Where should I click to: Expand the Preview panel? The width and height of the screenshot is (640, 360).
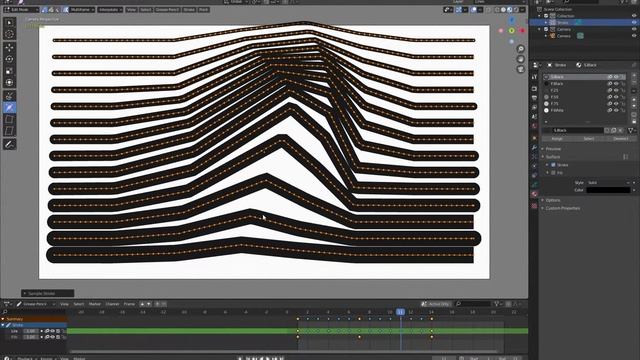pos(553,149)
